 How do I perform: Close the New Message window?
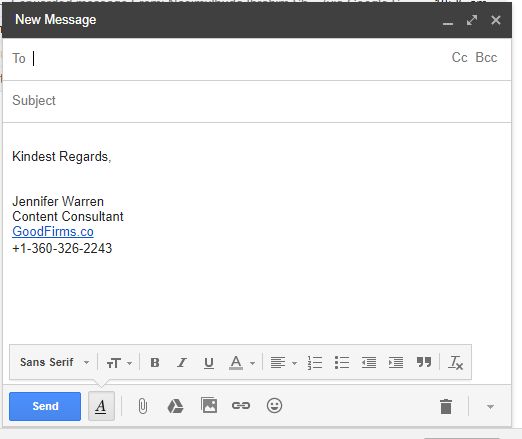[496, 20]
